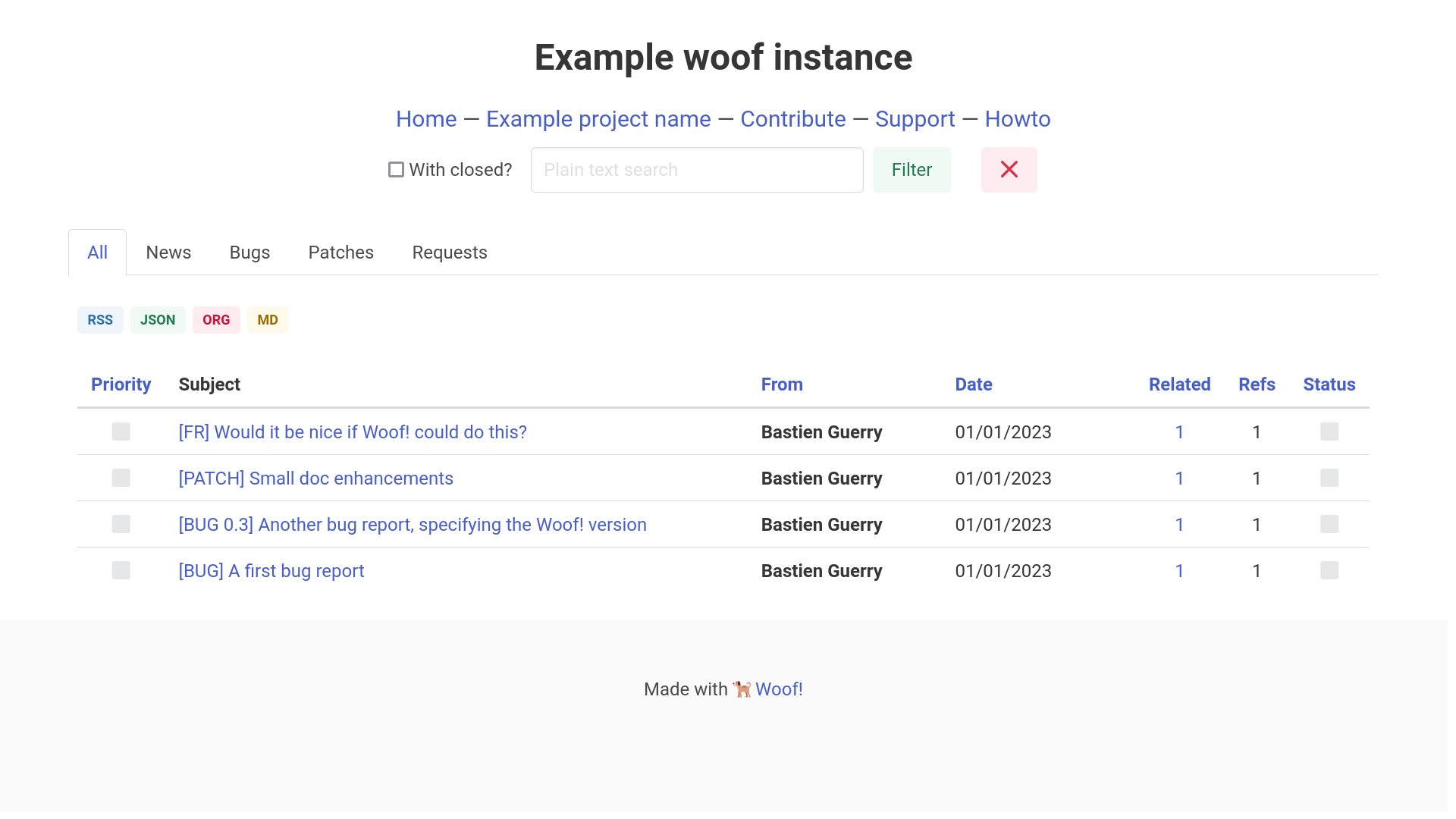Focus the Plain text search field
Viewport: 1456px width, 819px height.
696,170
